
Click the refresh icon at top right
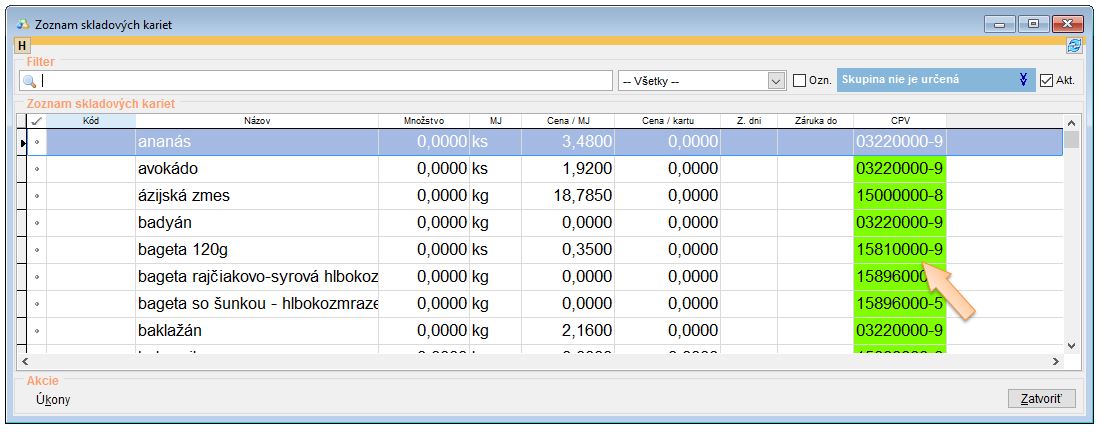click(x=1074, y=45)
